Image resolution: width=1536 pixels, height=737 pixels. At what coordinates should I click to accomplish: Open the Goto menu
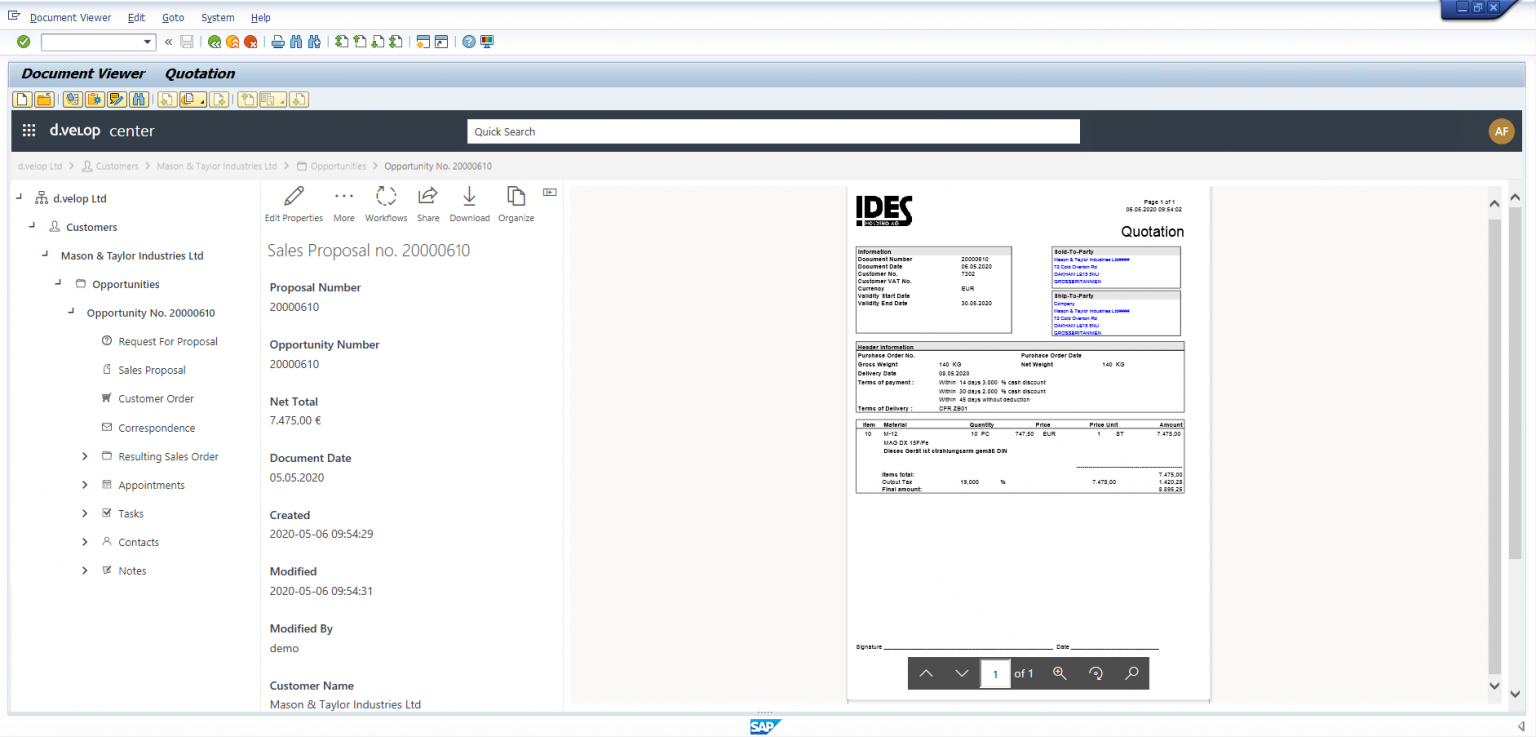point(173,18)
